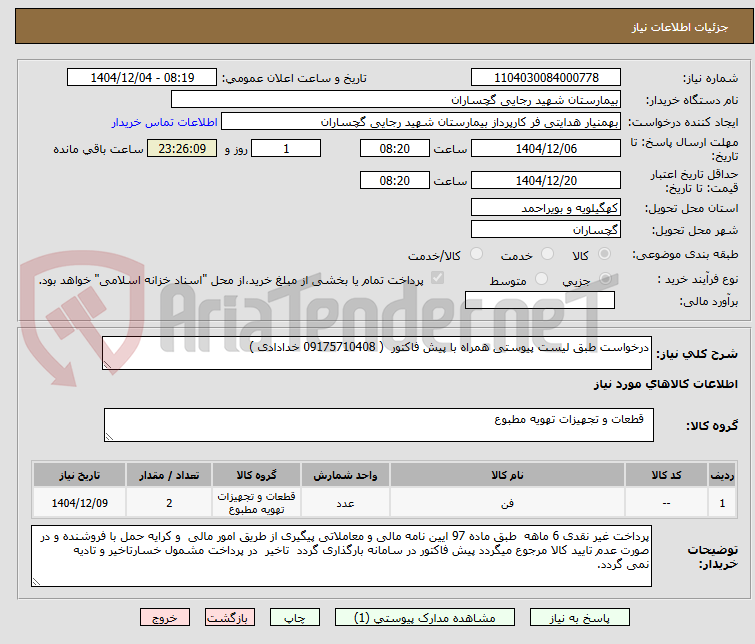This screenshot has height=644, width=755.
Task: Click the delivery province field کهگیلویه و بویراحمد
Action: (546, 208)
